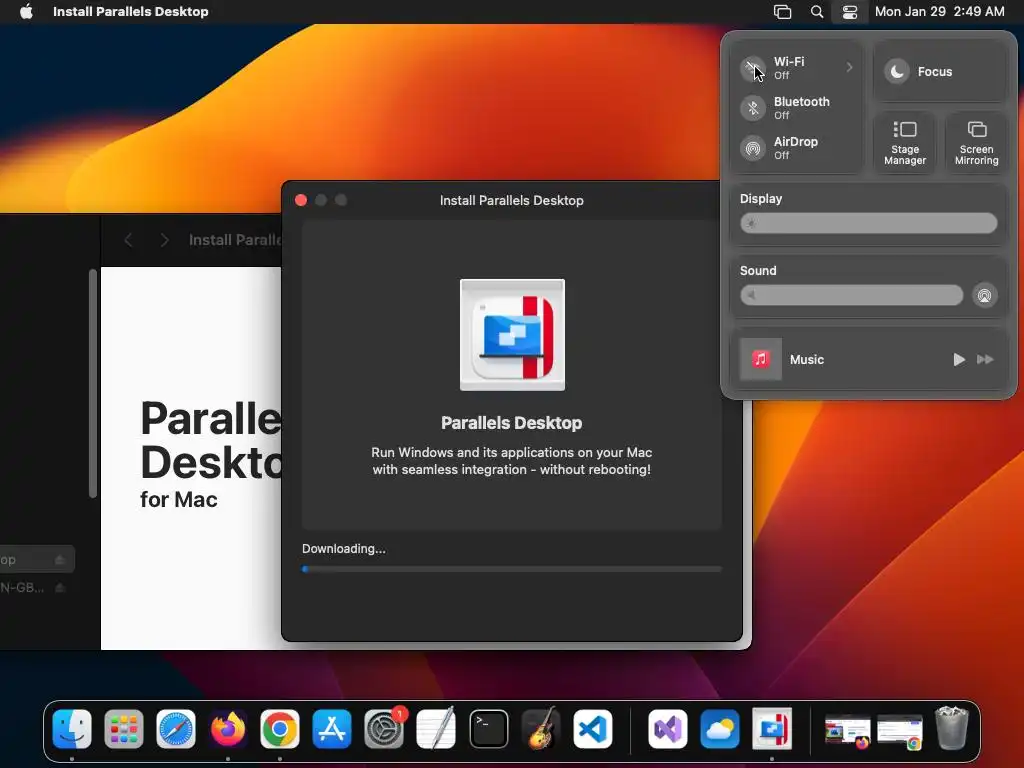Open Spotlight search
This screenshot has height=768, width=1024.
point(816,12)
